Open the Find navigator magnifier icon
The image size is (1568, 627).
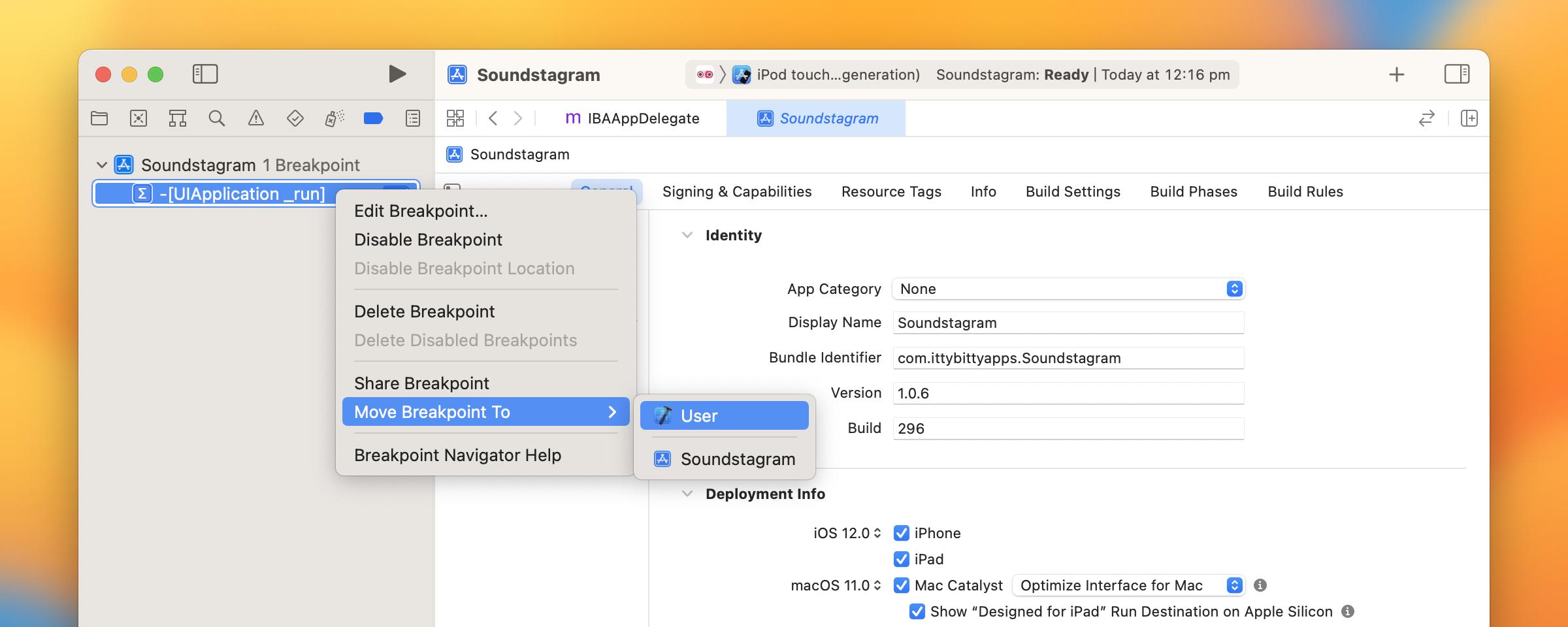[x=217, y=118]
